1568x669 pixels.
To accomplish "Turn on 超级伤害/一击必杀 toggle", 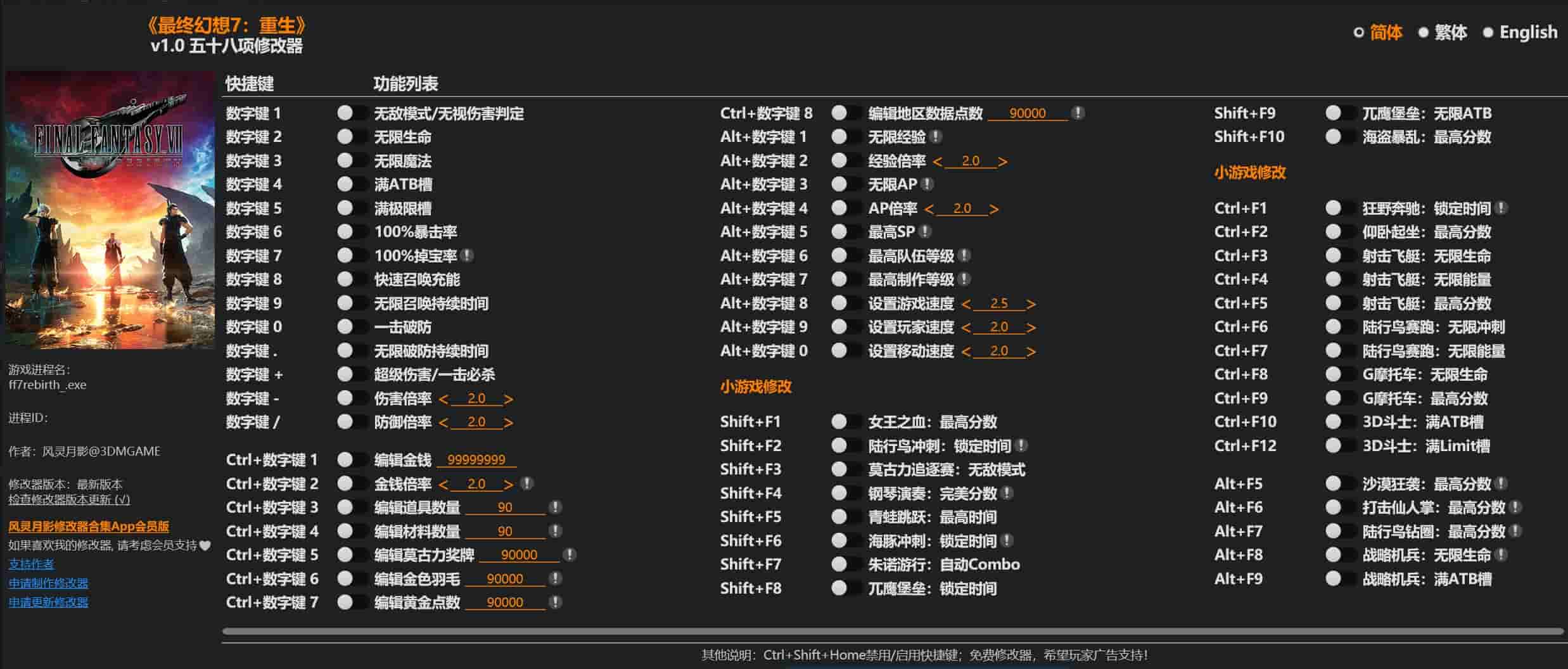I will 352,374.
